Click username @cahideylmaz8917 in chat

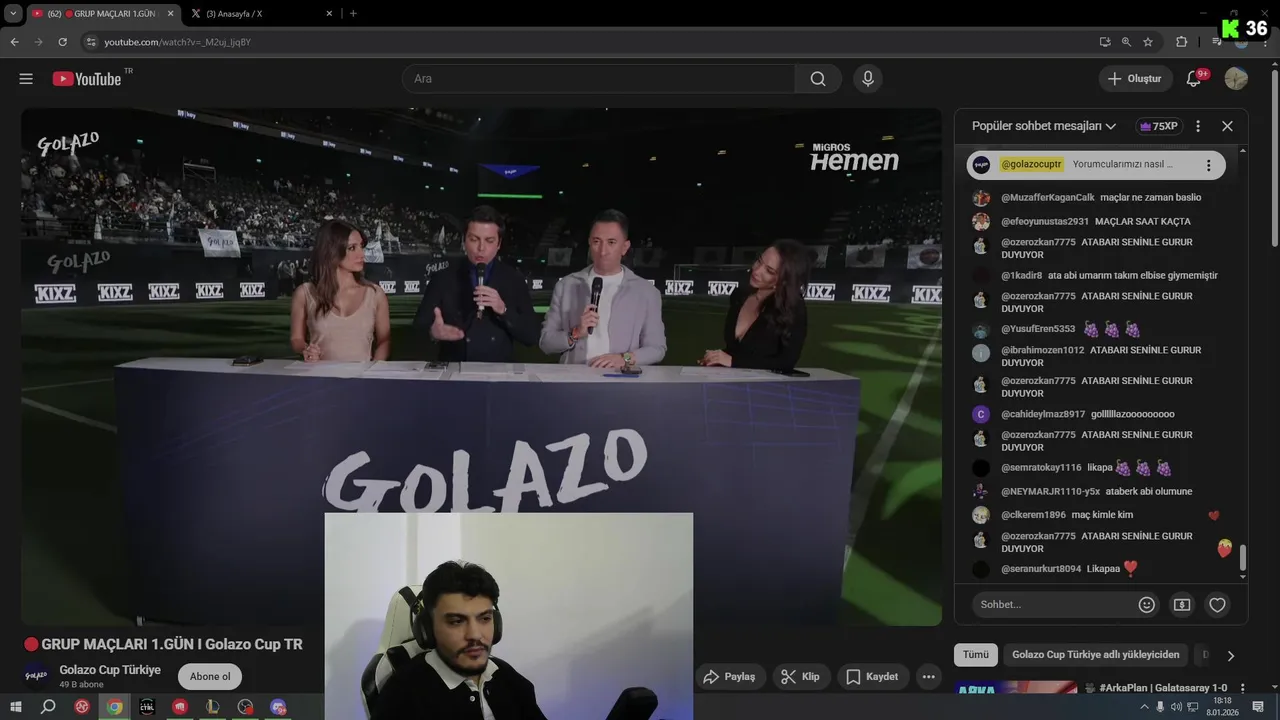(x=1043, y=414)
